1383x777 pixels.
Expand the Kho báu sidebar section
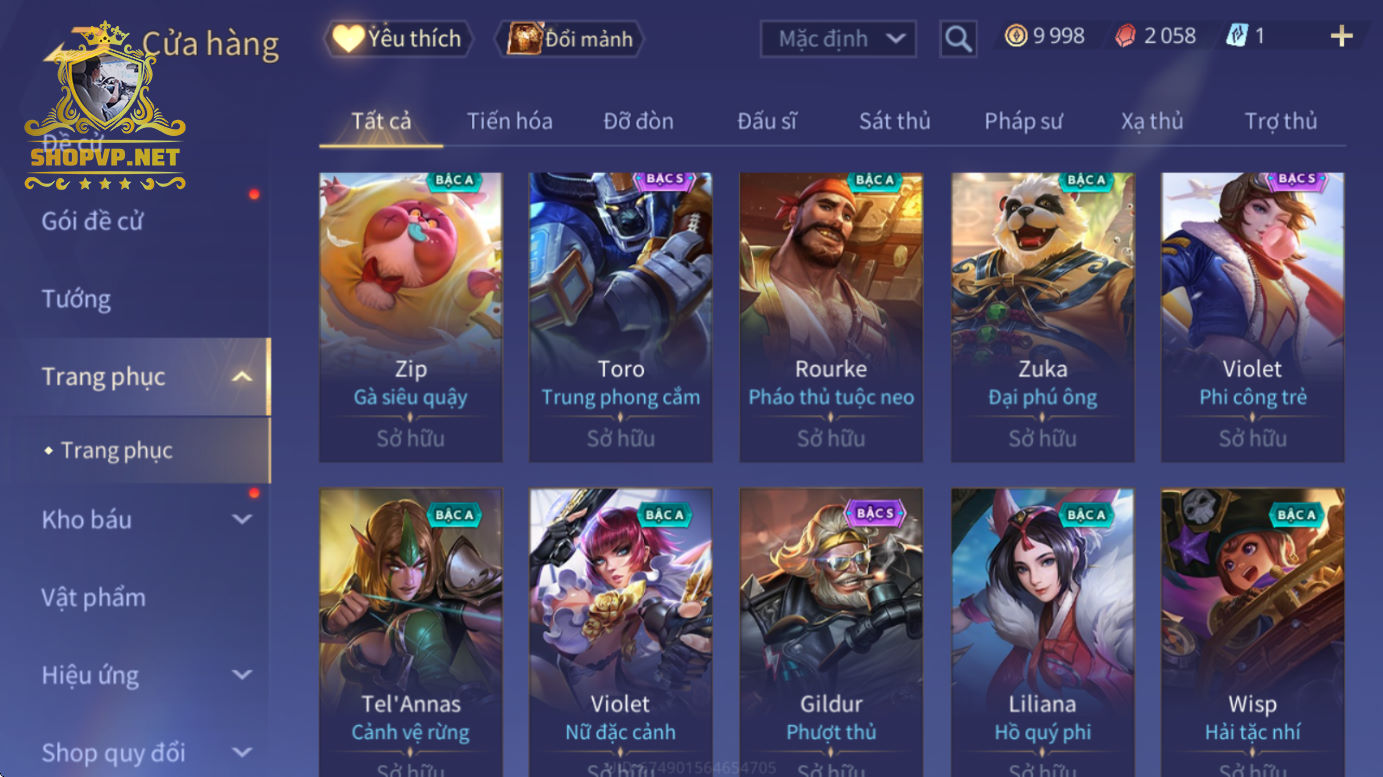(x=242, y=519)
